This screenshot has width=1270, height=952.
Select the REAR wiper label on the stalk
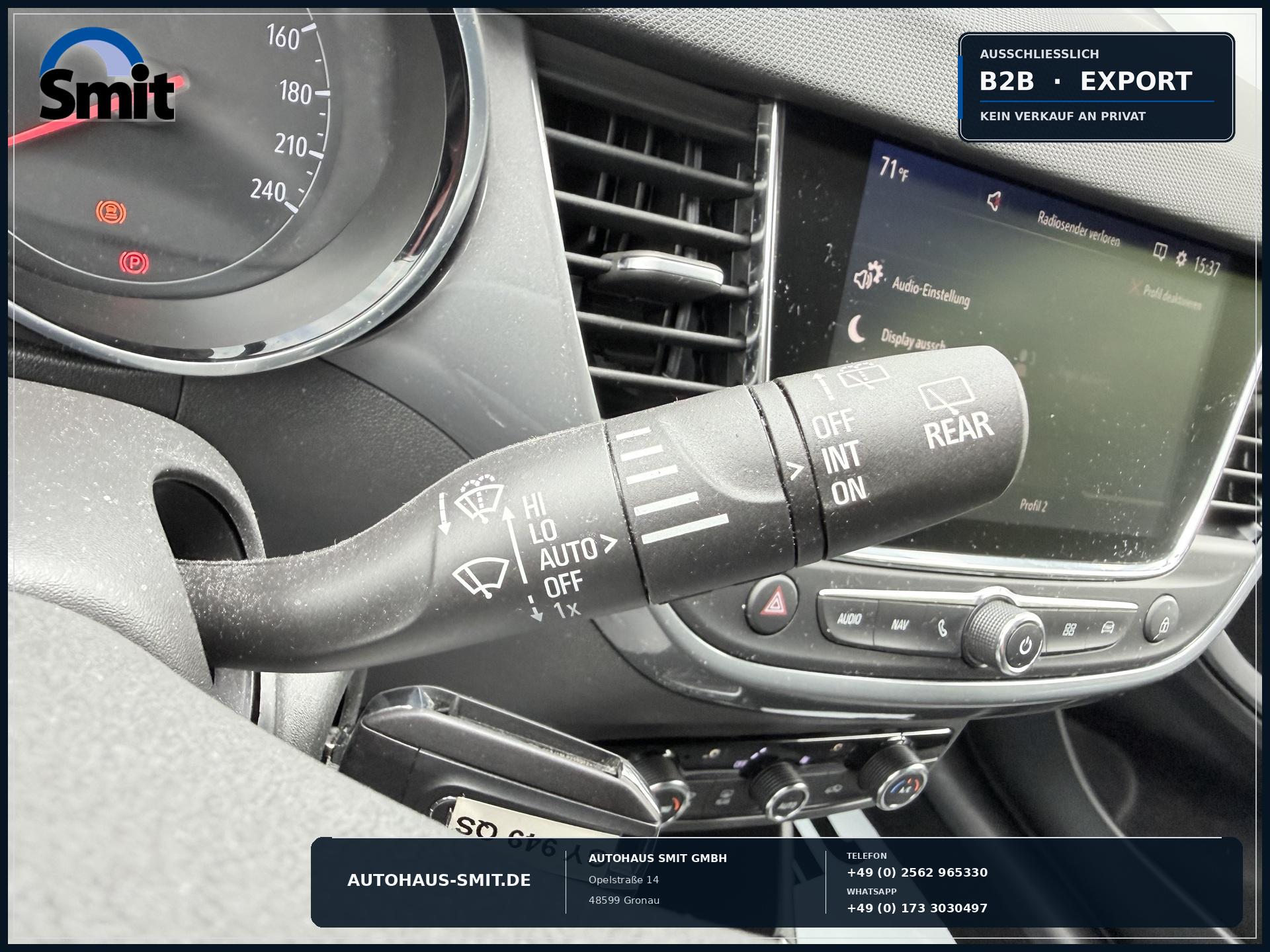coord(958,430)
